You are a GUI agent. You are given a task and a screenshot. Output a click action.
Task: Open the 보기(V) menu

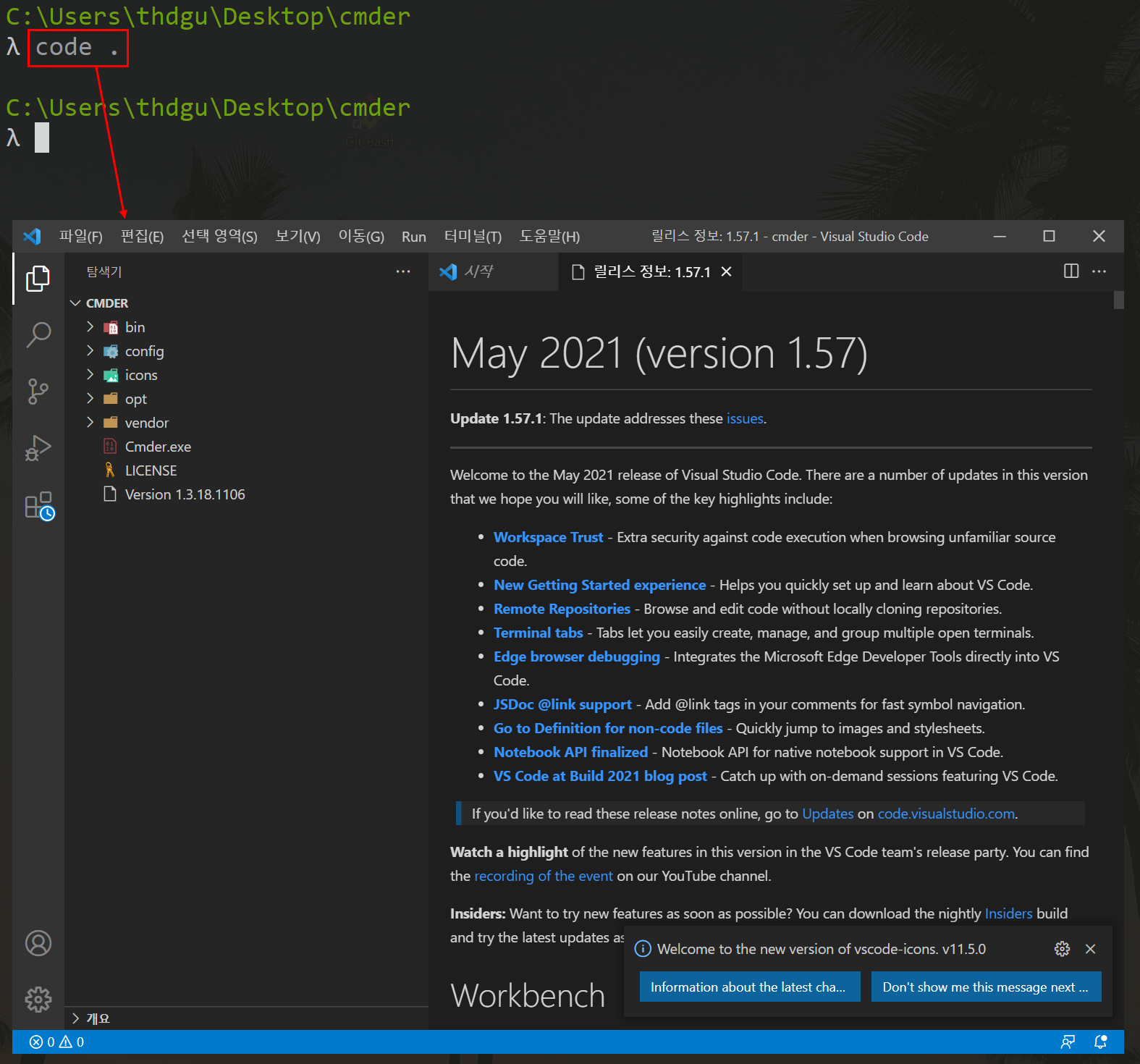[297, 237]
